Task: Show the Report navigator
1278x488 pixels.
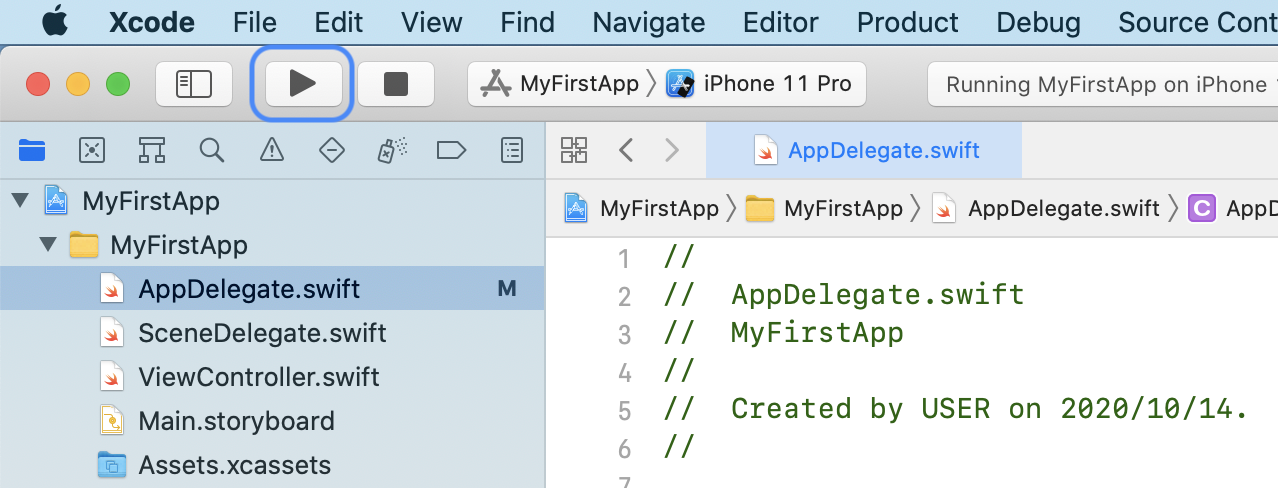Action: [x=512, y=151]
